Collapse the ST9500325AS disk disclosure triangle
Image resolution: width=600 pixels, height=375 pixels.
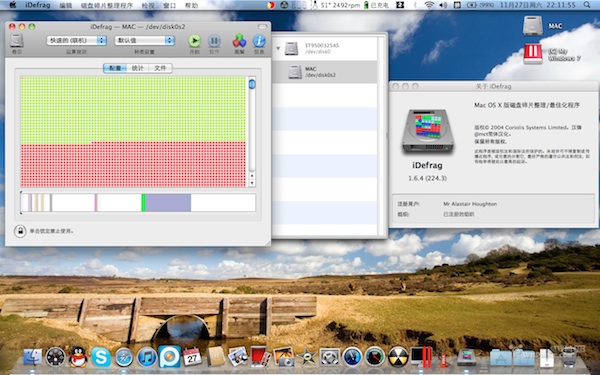[x=278, y=49]
